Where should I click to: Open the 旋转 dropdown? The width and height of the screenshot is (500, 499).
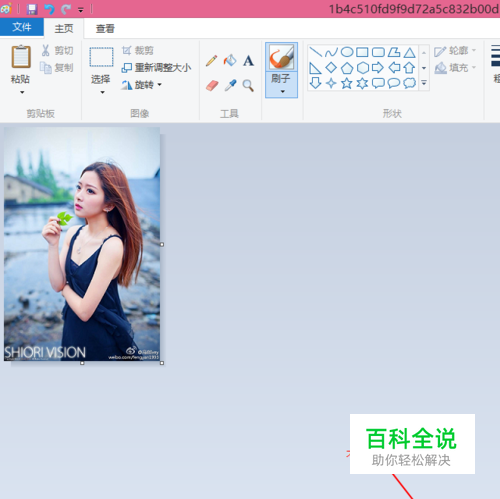[x=141, y=85]
